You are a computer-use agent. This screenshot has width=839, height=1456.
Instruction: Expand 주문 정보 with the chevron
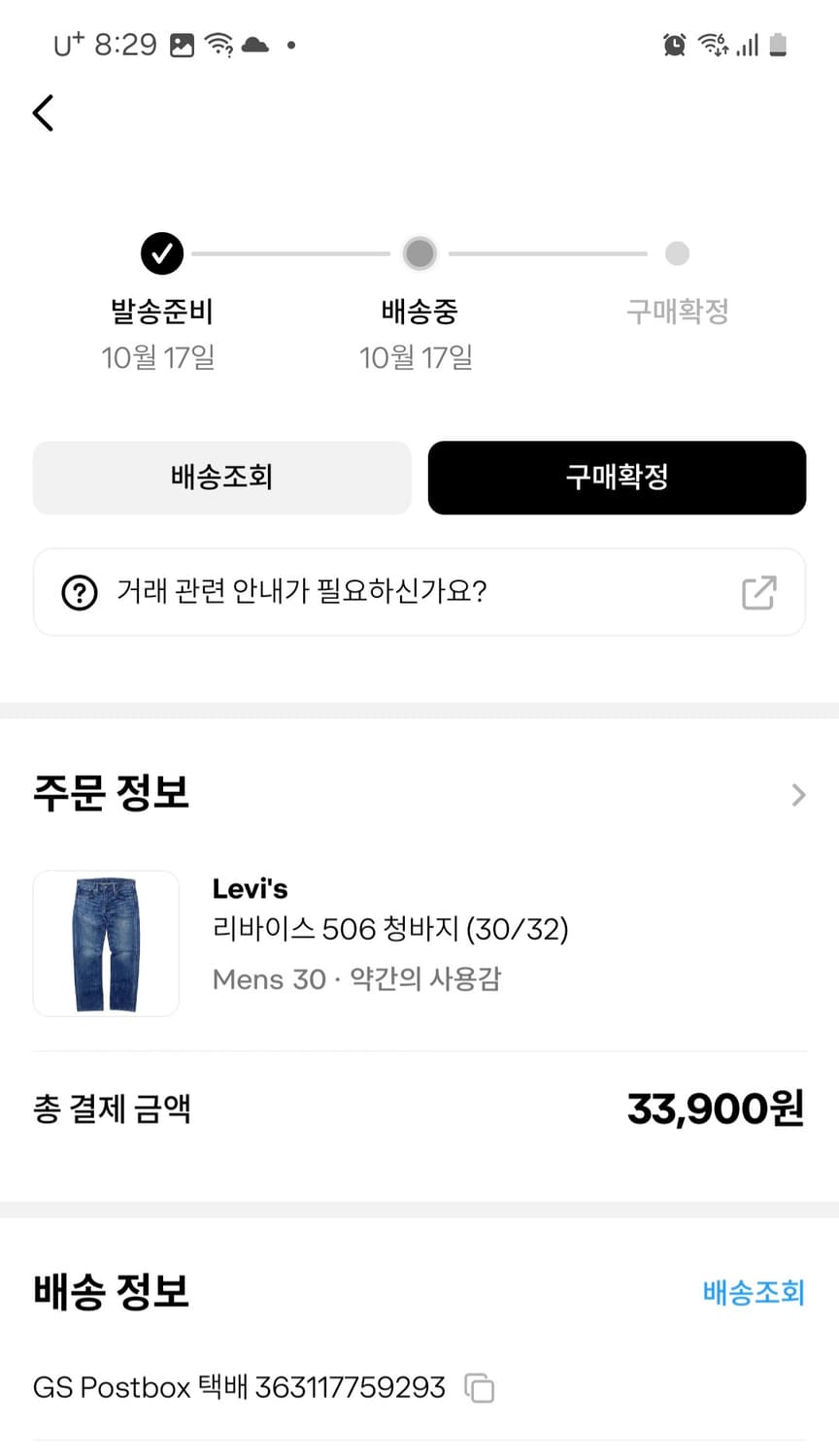pyautogui.click(x=798, y=795)
